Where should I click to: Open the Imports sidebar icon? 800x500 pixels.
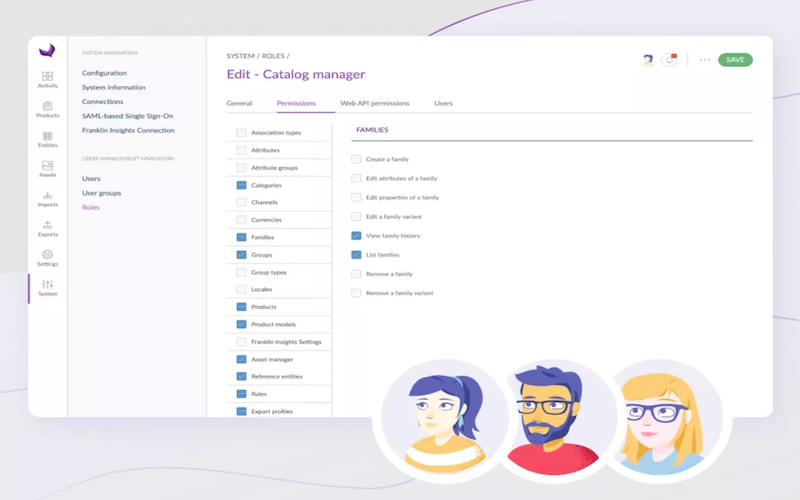(x=47, y=199)
